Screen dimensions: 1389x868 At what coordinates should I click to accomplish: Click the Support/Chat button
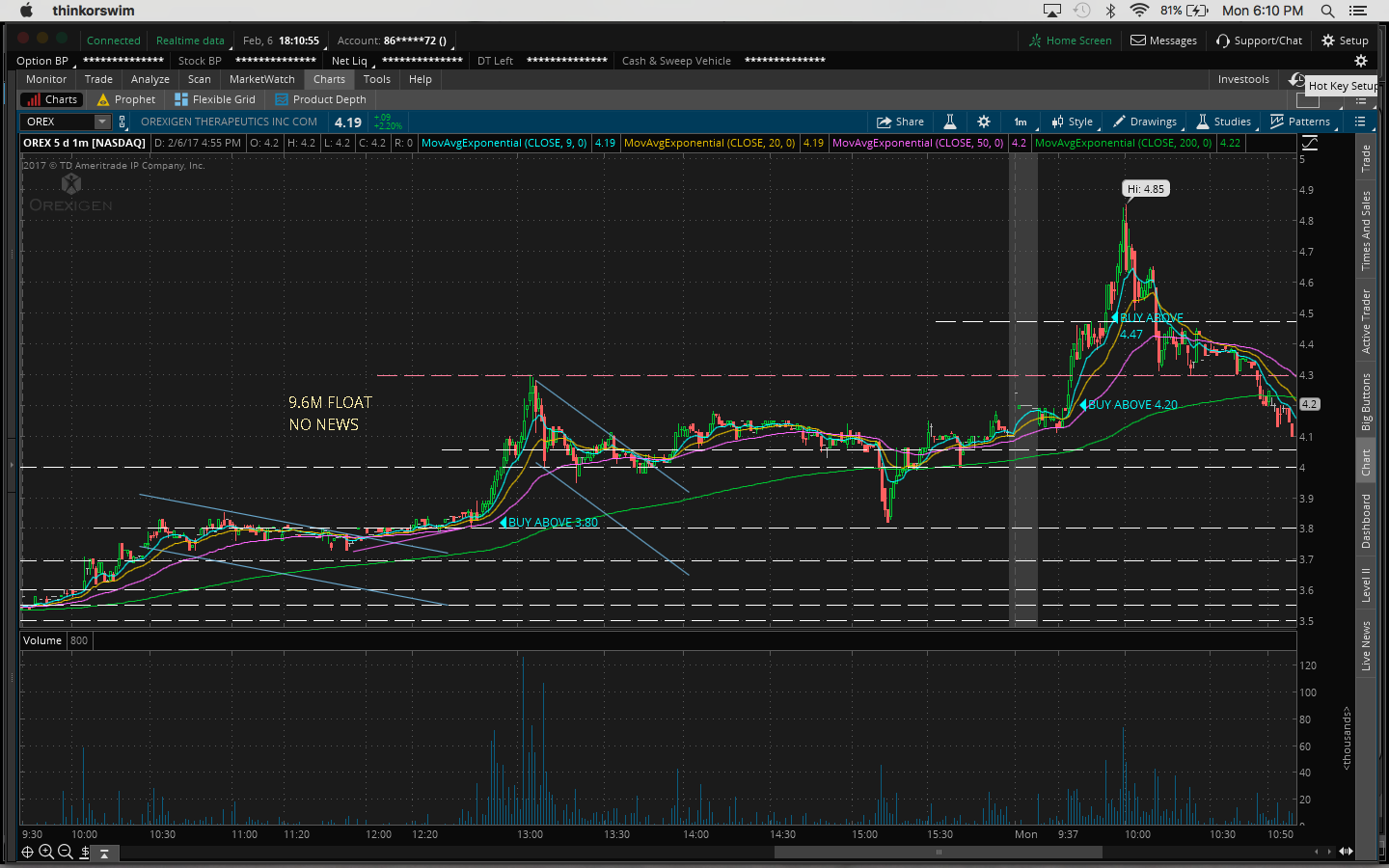[x=1259, y=41]
